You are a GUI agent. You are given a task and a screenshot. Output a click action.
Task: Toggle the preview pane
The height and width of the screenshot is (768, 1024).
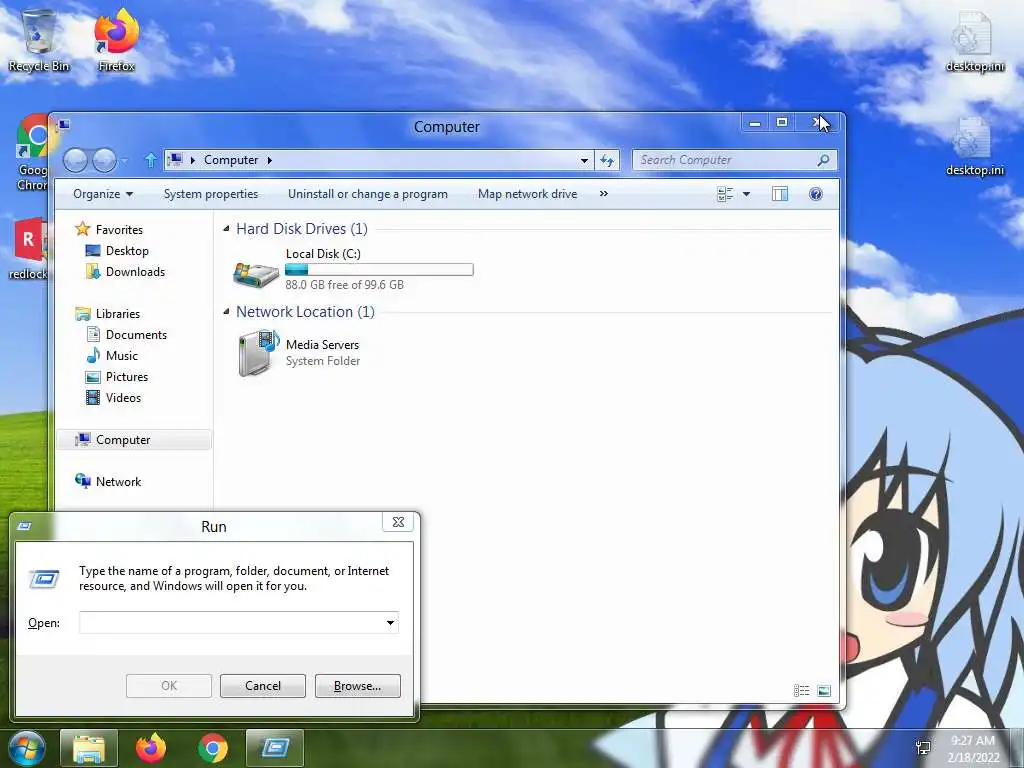(x=780, y=194)
